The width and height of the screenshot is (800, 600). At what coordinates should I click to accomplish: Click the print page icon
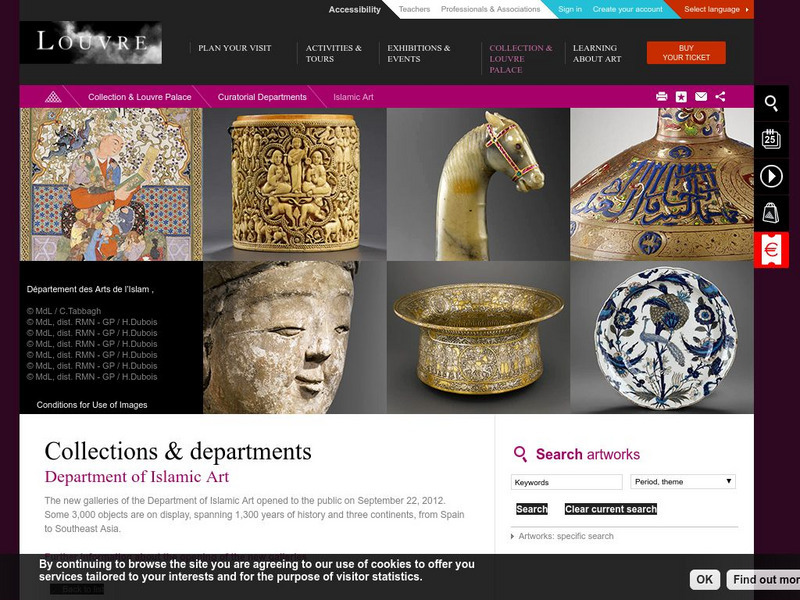tap(661, 96)
